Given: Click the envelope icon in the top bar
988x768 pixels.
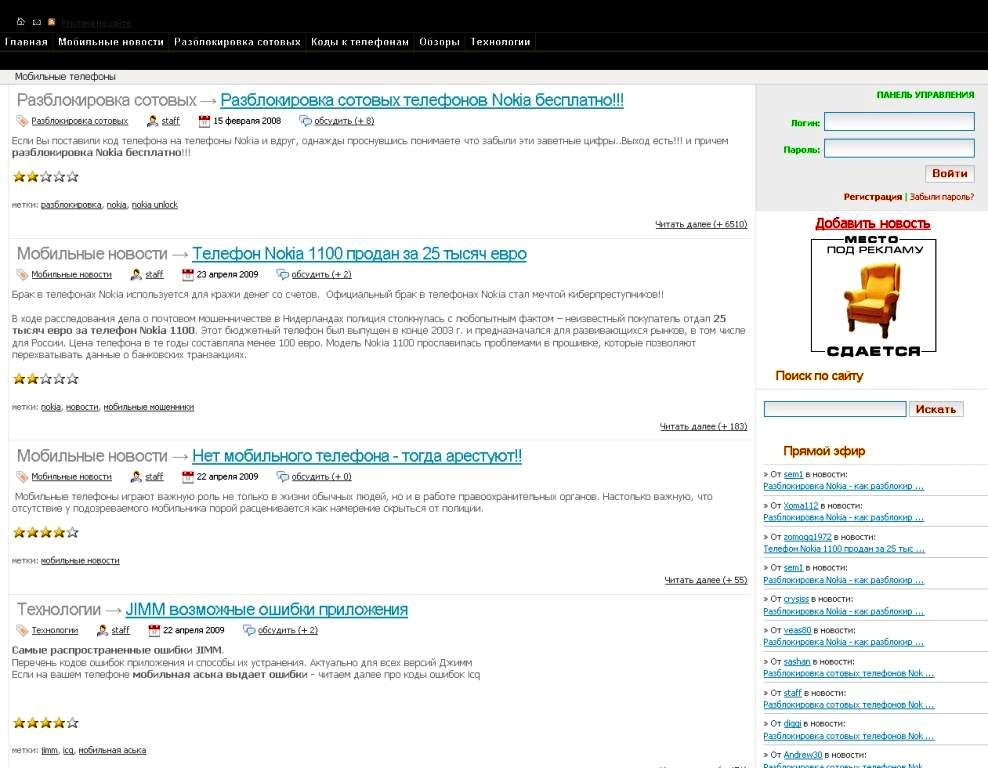Looking at the screenshot, I should [37, 22].
